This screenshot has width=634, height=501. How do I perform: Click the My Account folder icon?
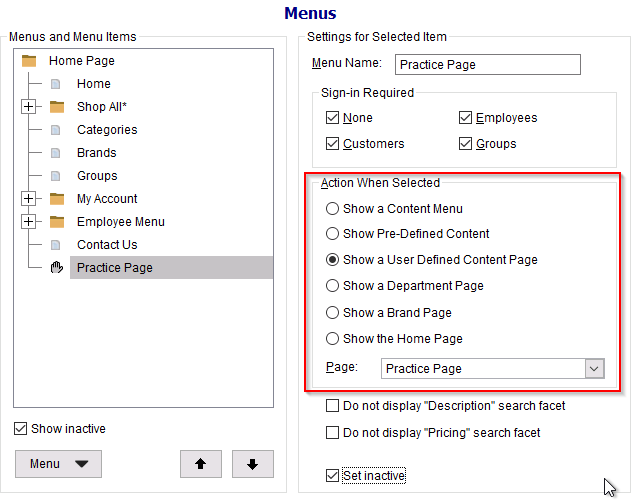pos(57,199)
